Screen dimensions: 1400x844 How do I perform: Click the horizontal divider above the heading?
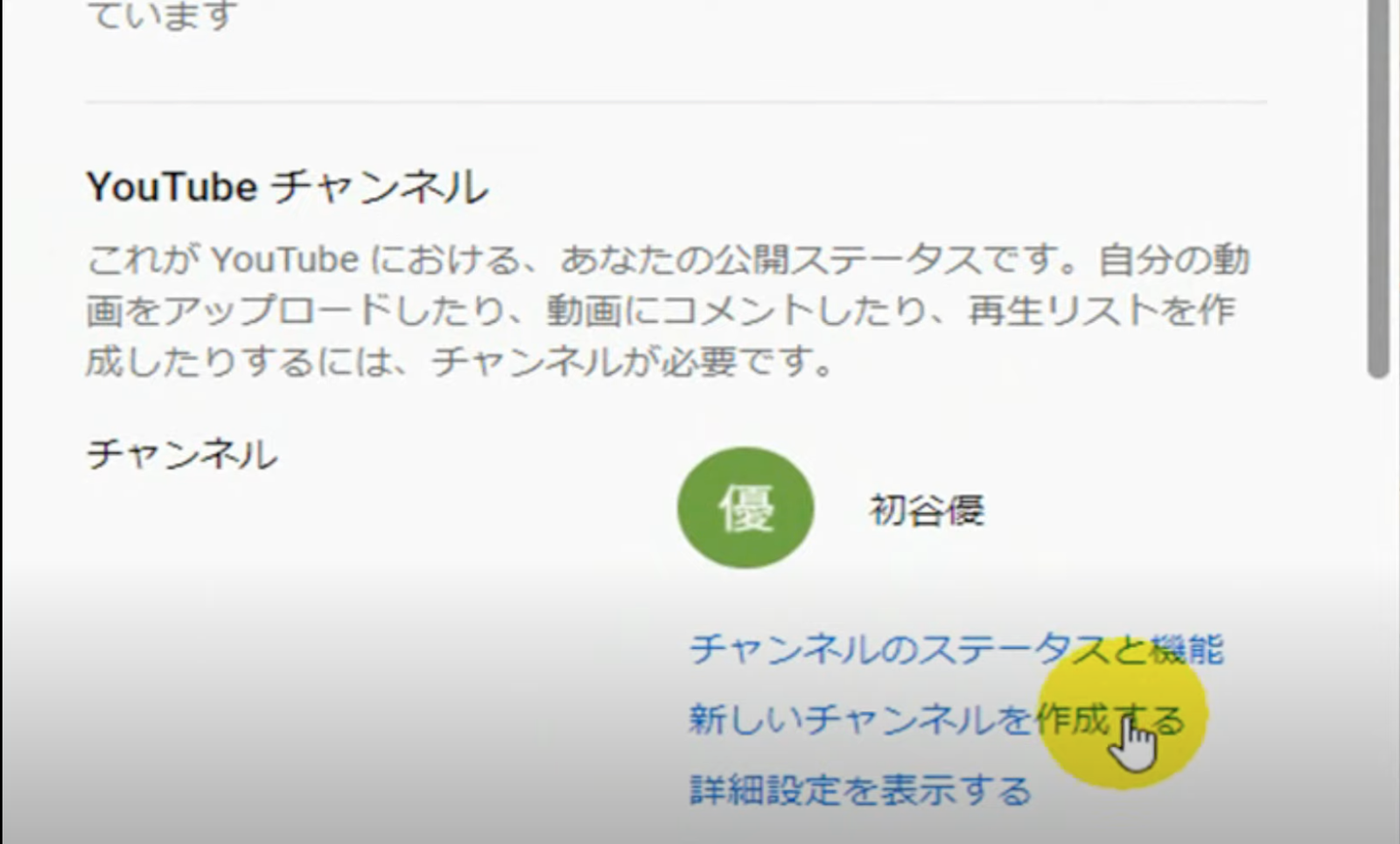click(x=675, y=102)
